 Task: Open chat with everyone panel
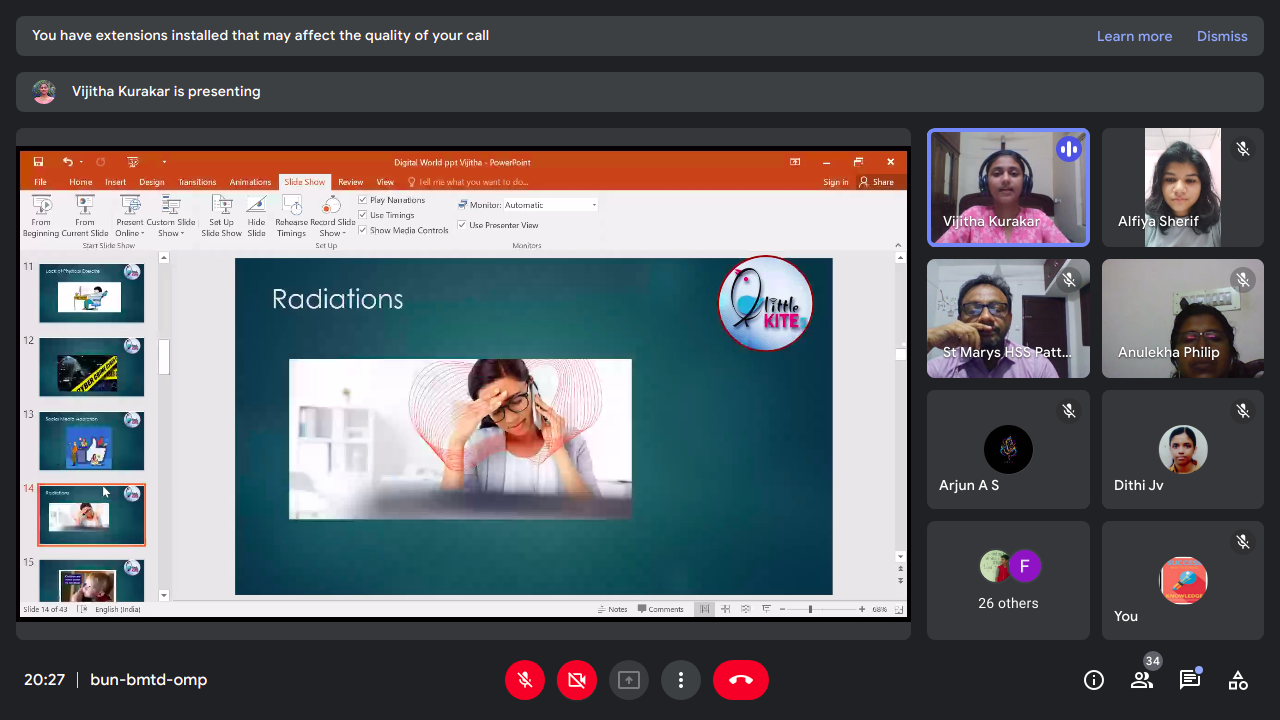pyautogui.click(x=1190, y=680)
